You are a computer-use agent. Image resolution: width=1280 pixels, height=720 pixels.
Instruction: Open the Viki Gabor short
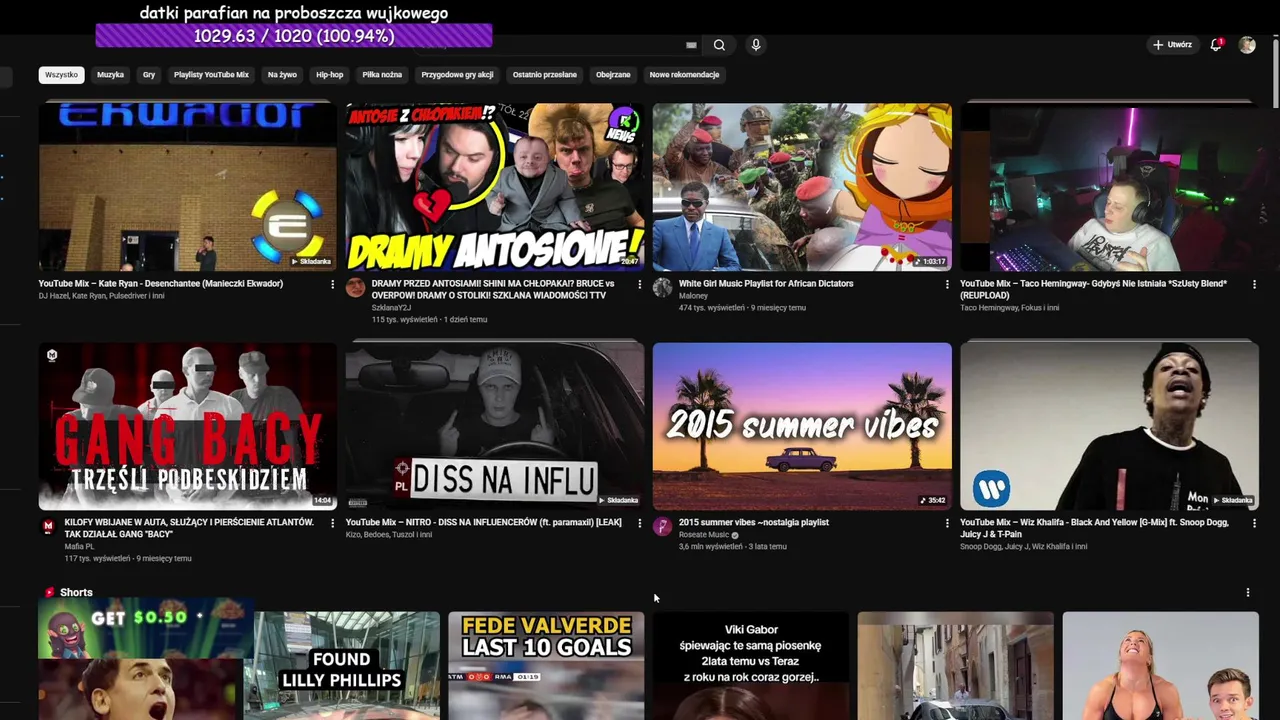point(751,666)
